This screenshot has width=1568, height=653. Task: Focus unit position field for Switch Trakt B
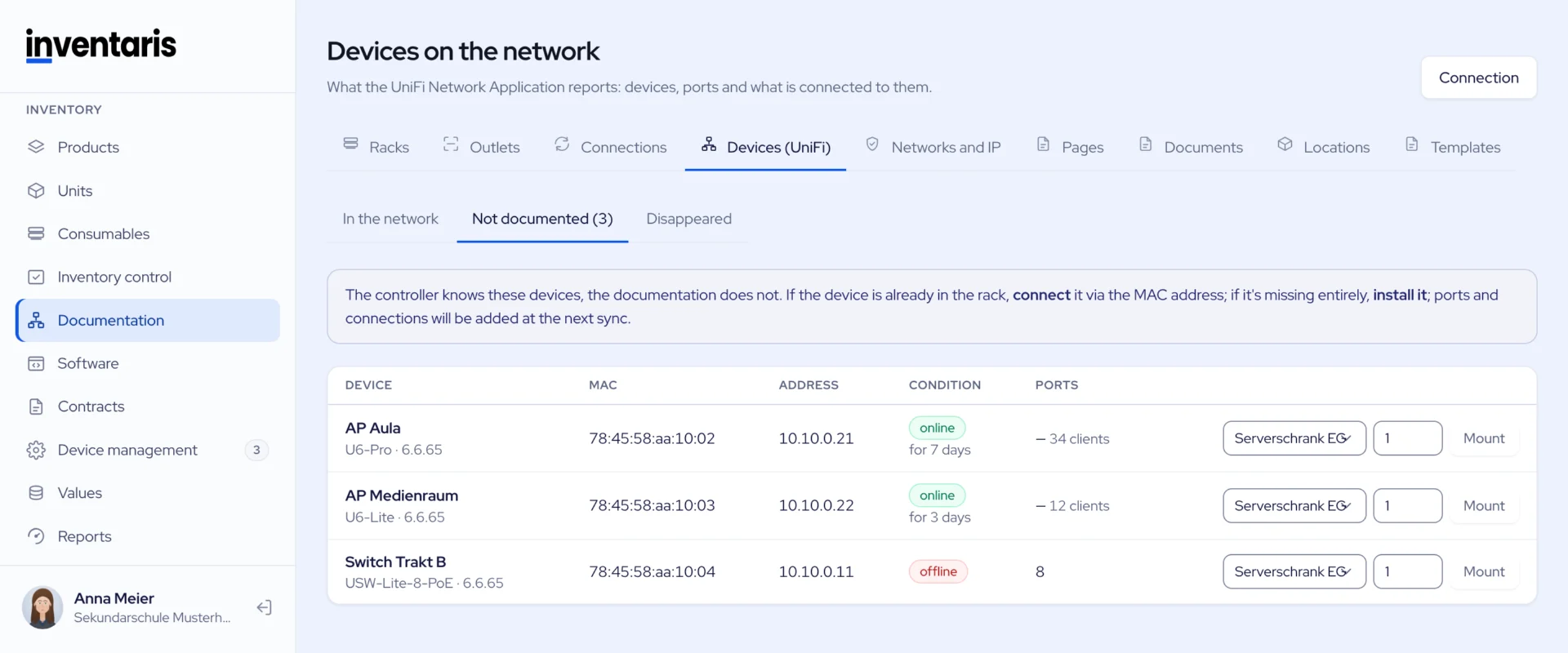(1408, 572)
